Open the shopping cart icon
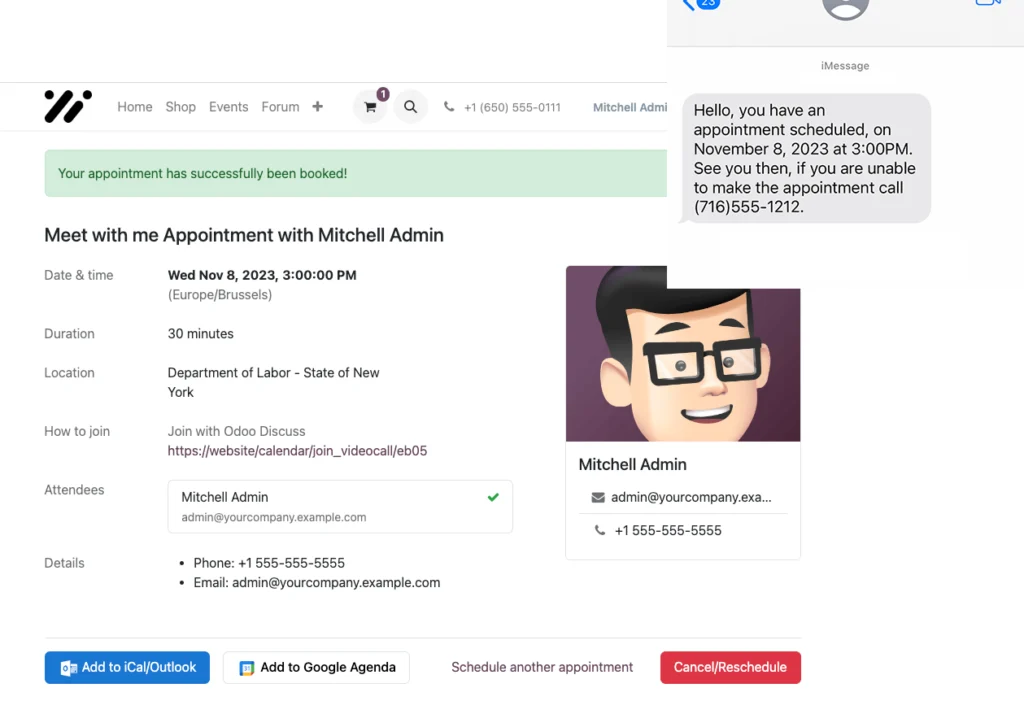Image resolution: width=1024 pixels, height=727 pixels. click(370, 107)
